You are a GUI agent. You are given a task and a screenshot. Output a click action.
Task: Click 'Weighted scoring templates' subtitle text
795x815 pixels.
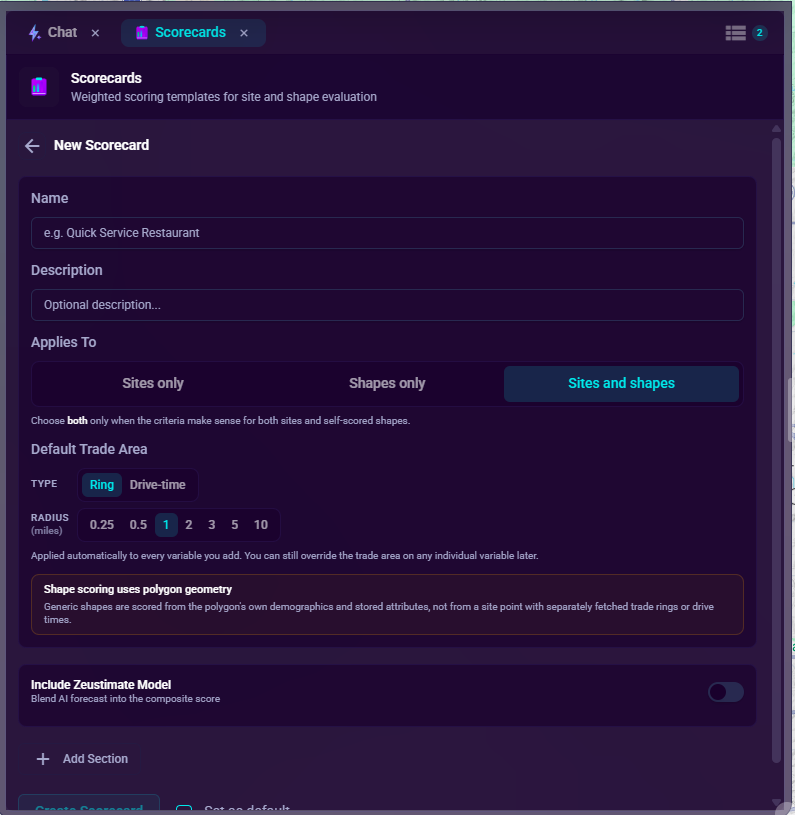coord(224,97)
